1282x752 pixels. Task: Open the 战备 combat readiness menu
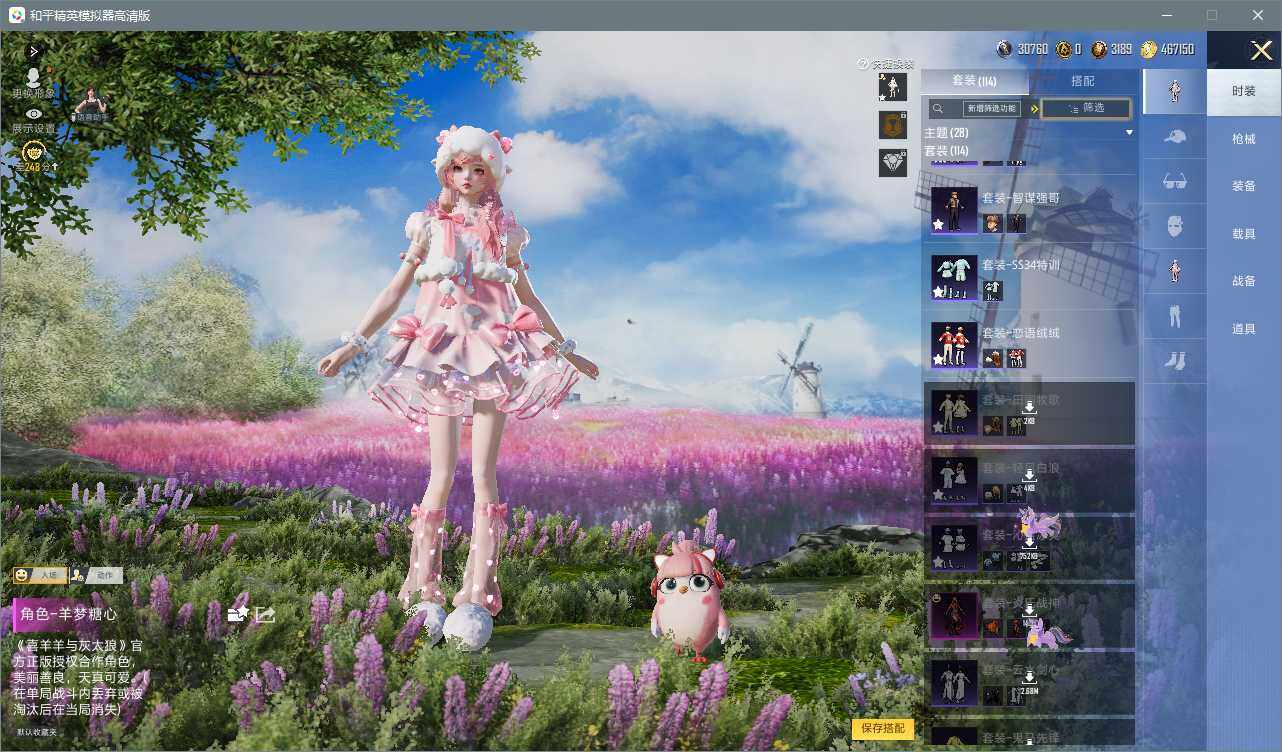(x=1244, y=281)
